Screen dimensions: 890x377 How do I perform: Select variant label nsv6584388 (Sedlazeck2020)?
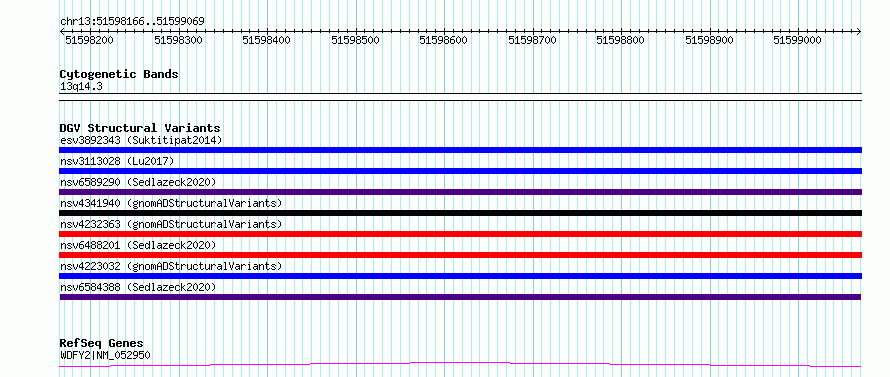coord(138,287)
